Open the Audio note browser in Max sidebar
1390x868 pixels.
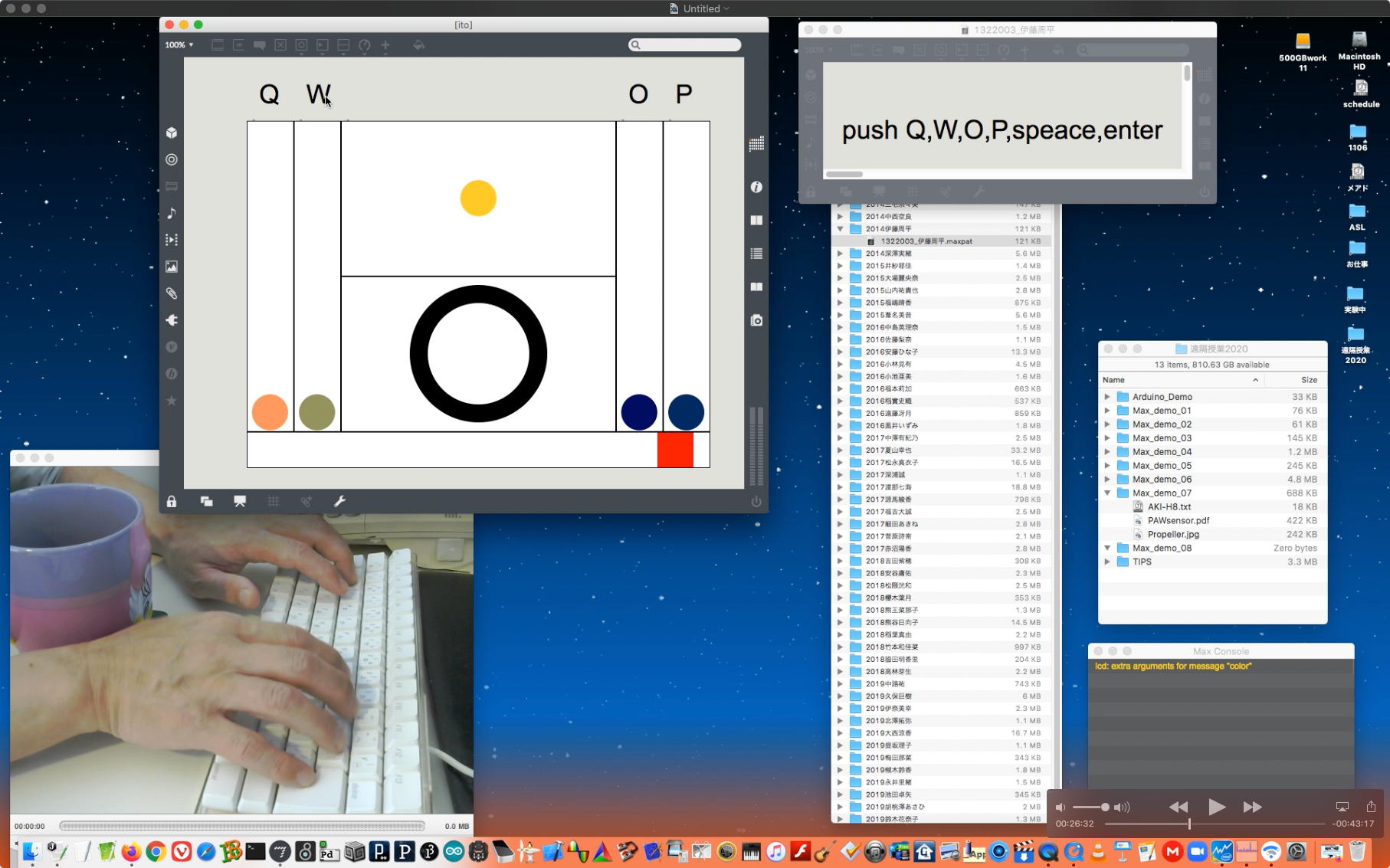pyautogui.click(x=172, y=213)
